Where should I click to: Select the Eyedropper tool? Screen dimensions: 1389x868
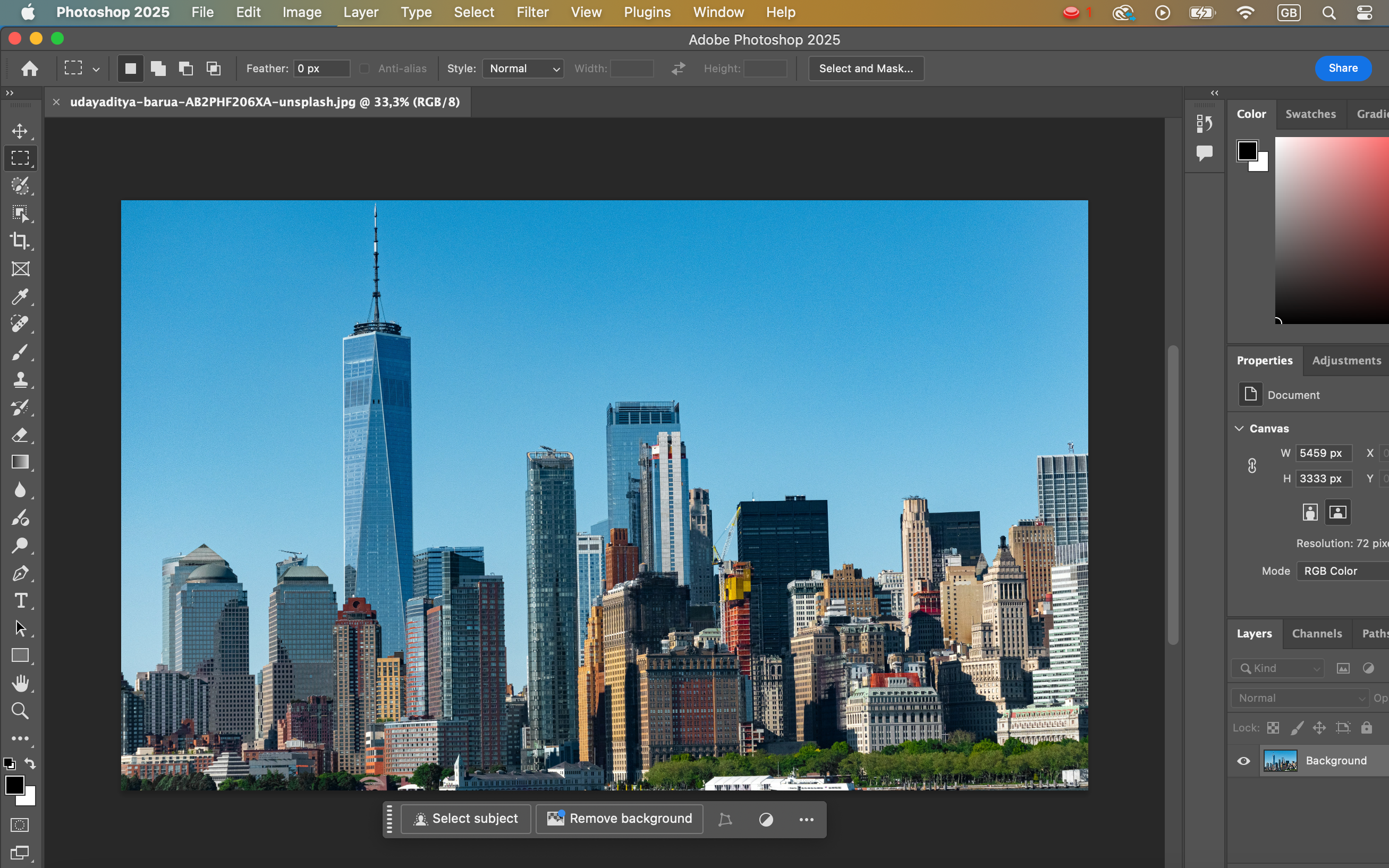pos(20,297)
